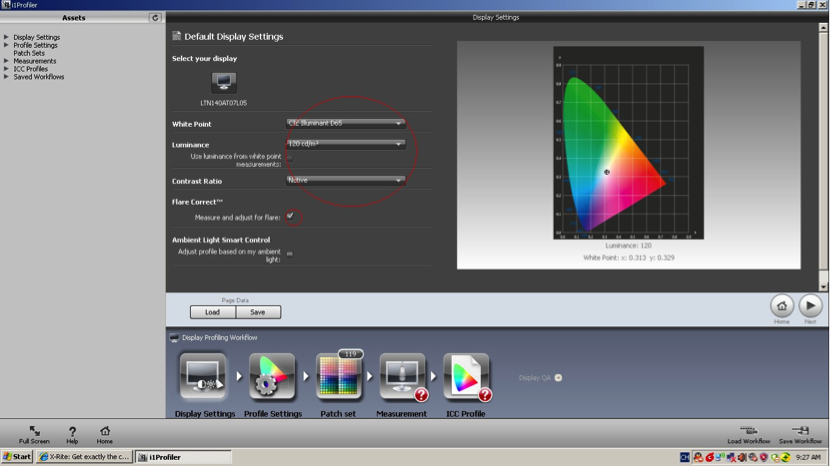This screenshot has width=830, height=467.
Task: Open Help from the bottom toolbar
Action: click(72, 432)
